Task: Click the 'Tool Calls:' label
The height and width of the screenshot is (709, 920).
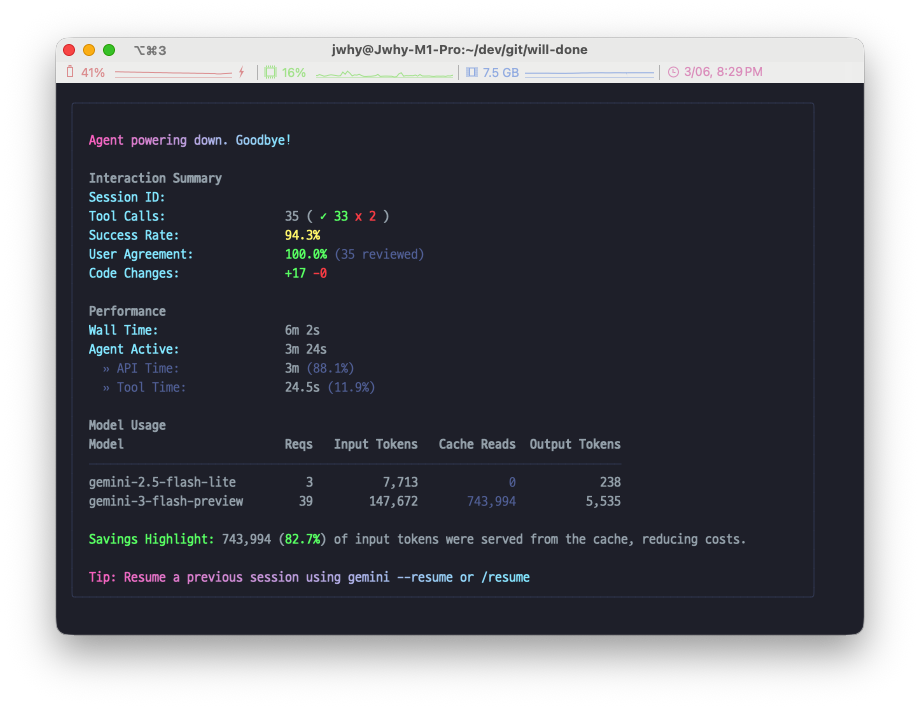Action: point(127,216)
